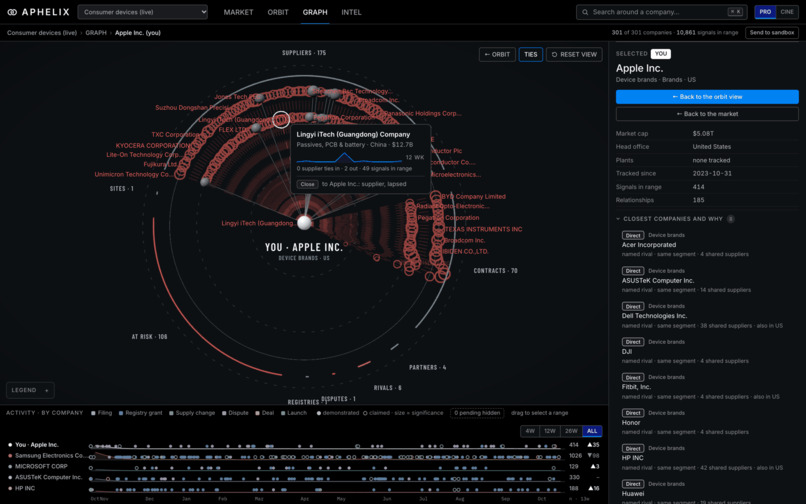Click the 0 pending hidden chip
This screenshot has width=806, height=504.
pos(477,413)
